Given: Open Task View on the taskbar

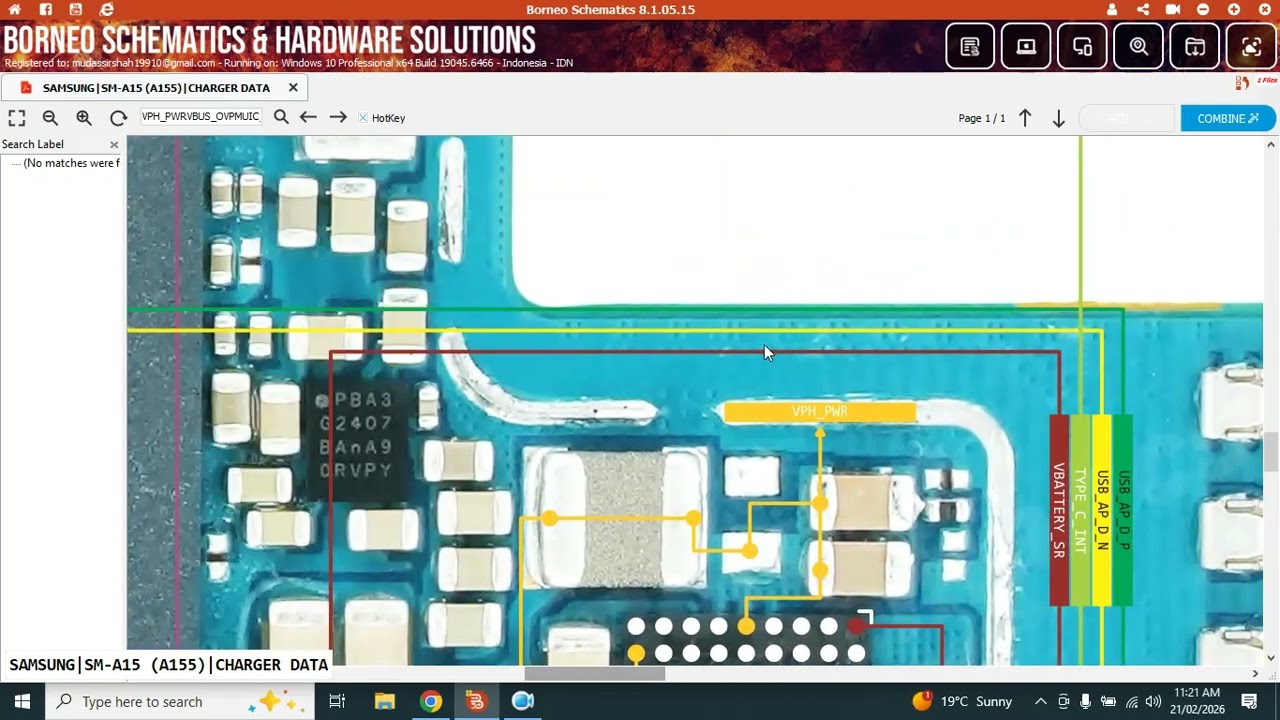Looking at the screenshot, I should coord(337,701).
